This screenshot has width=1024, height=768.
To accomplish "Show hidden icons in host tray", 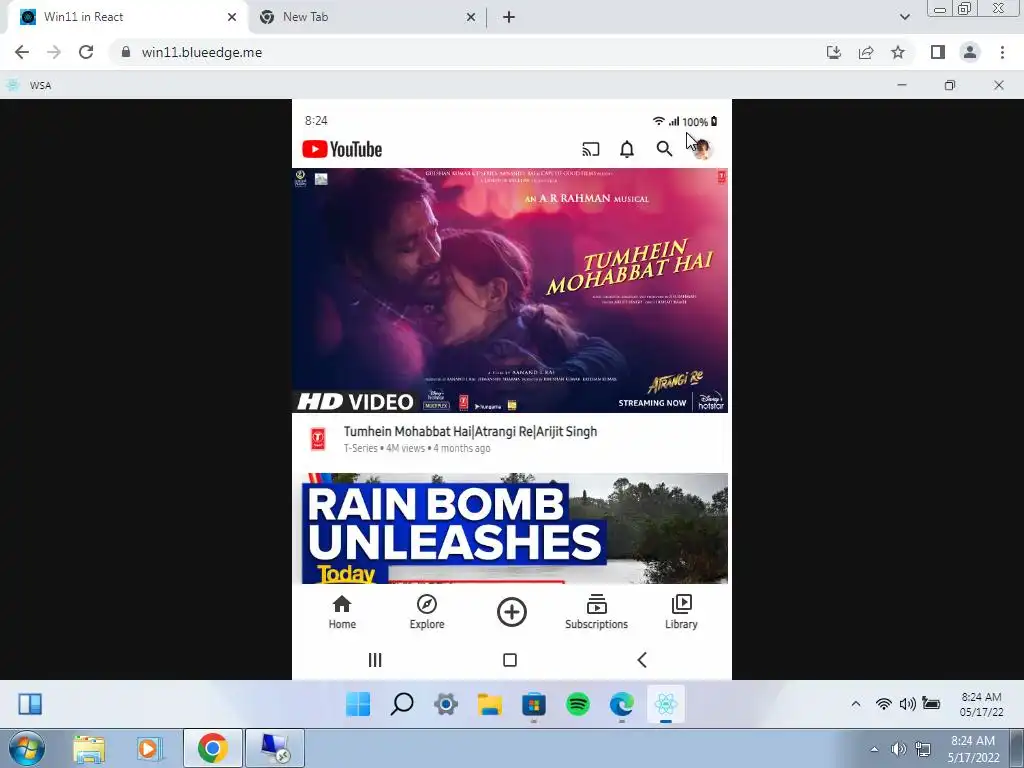I will coord(874,749).
